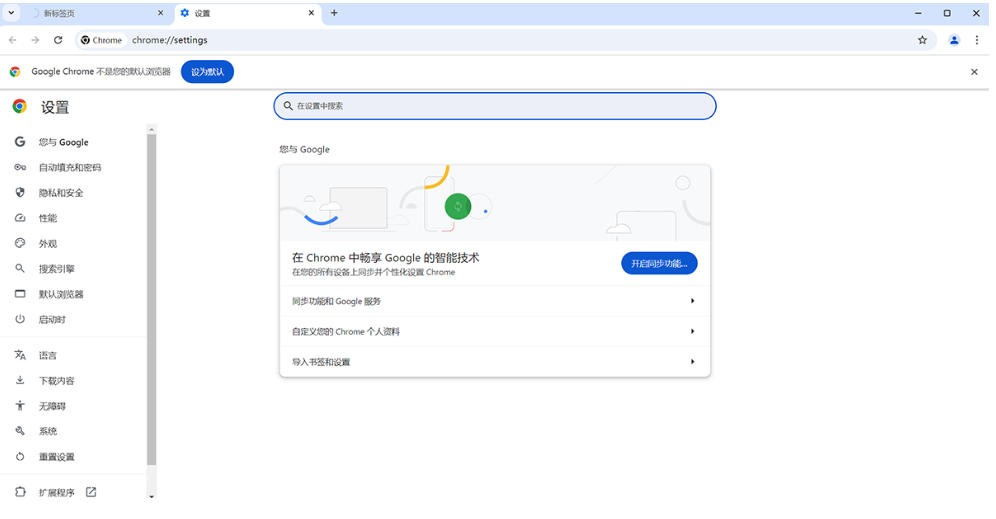Click the magnifier icon beside 搜索引擎
Viewport: 996px width, 519px height.
[20, 269]
